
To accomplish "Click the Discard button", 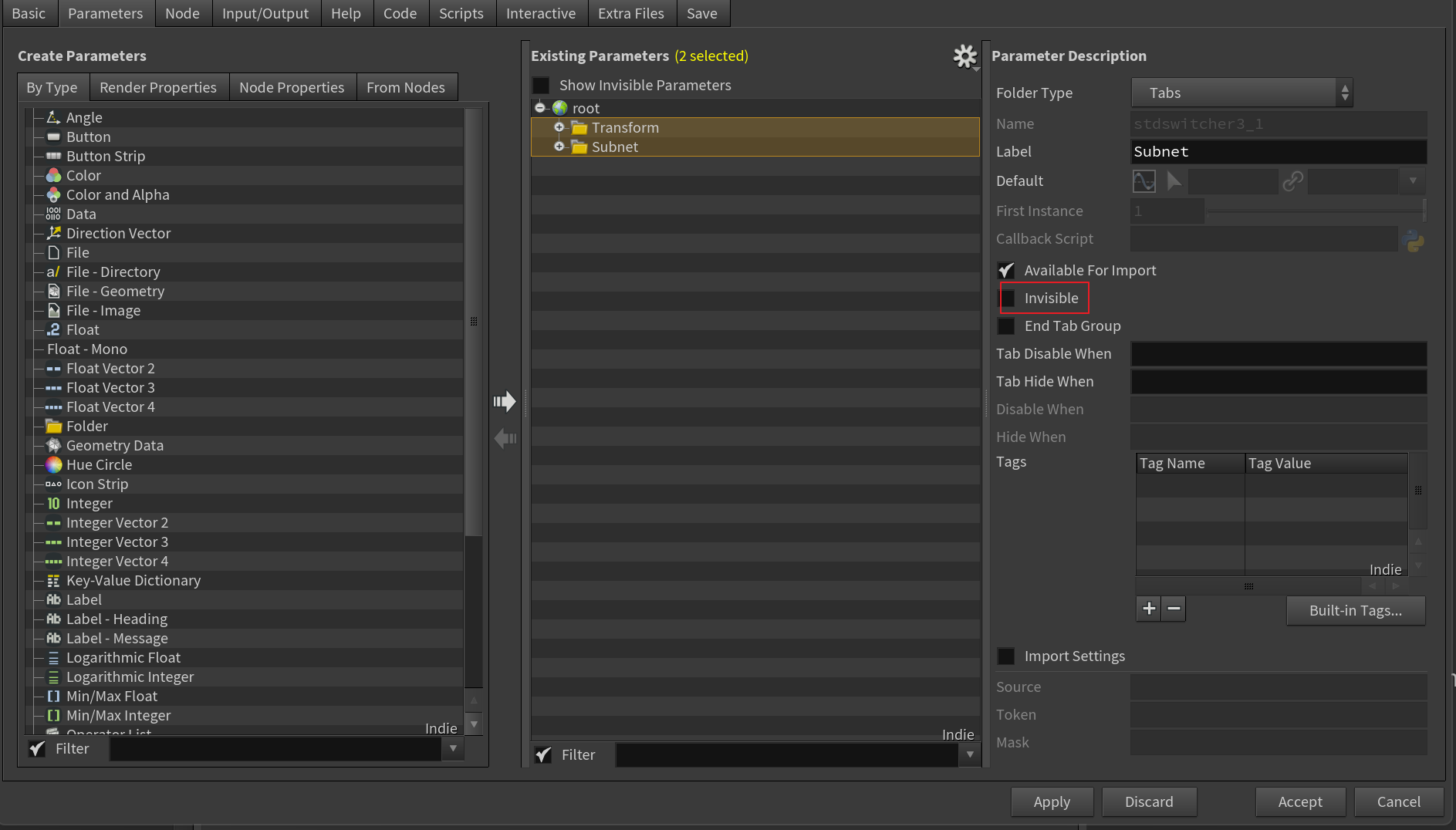I will (1149, 801).
